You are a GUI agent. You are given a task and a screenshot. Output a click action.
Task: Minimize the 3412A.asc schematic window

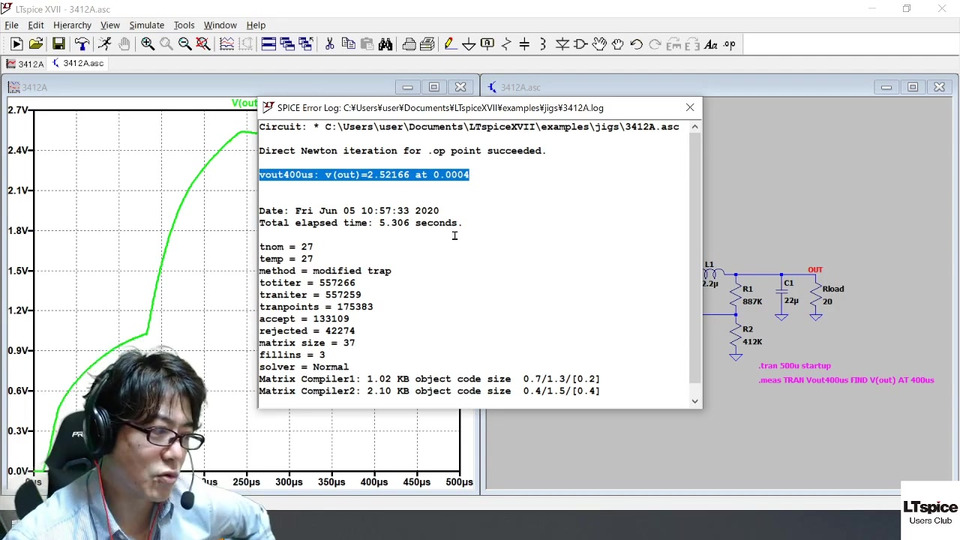pos(886,87)
